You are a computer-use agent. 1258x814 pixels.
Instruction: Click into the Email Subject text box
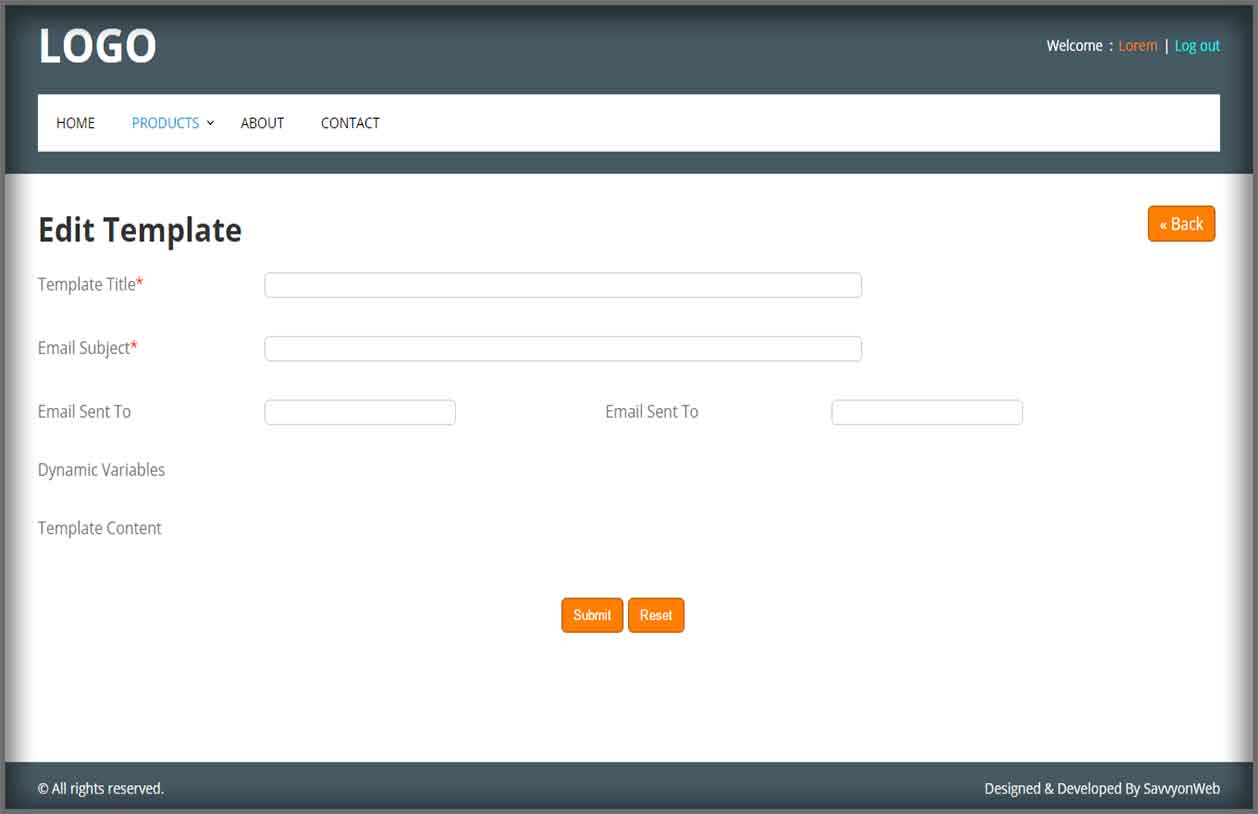point(562,349)
